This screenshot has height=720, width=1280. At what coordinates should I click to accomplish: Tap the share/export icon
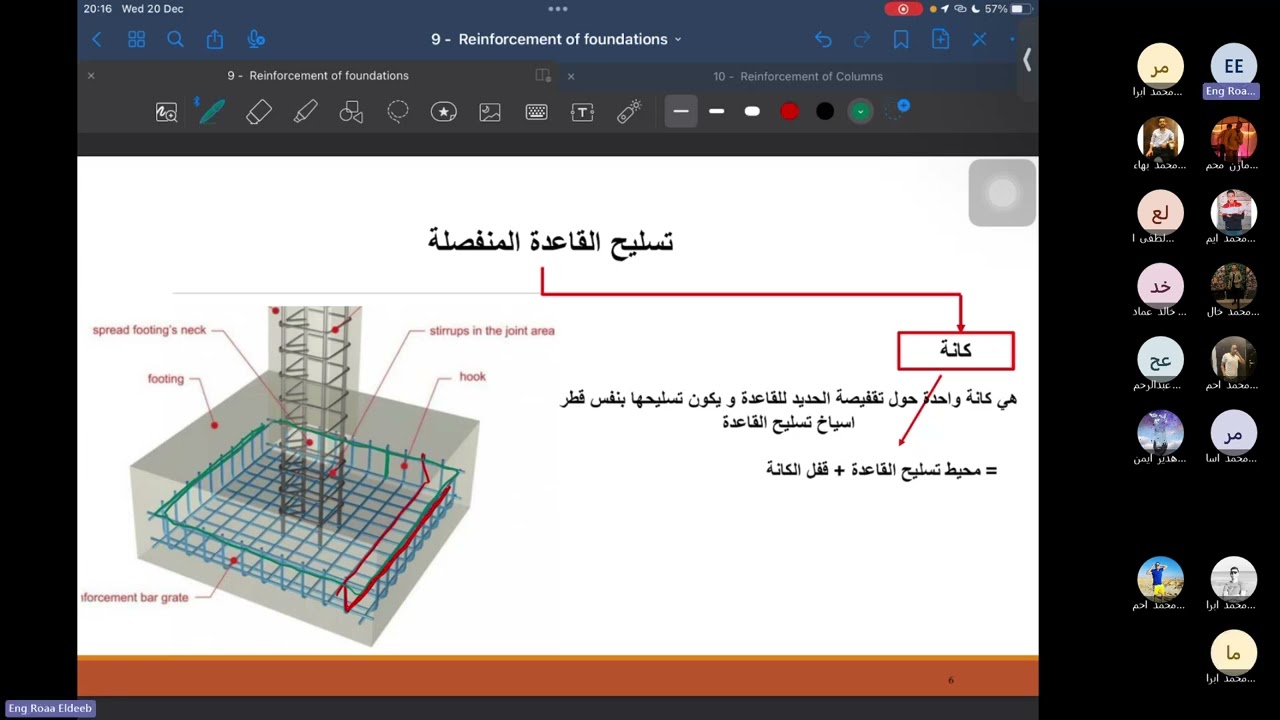(215, 39)
